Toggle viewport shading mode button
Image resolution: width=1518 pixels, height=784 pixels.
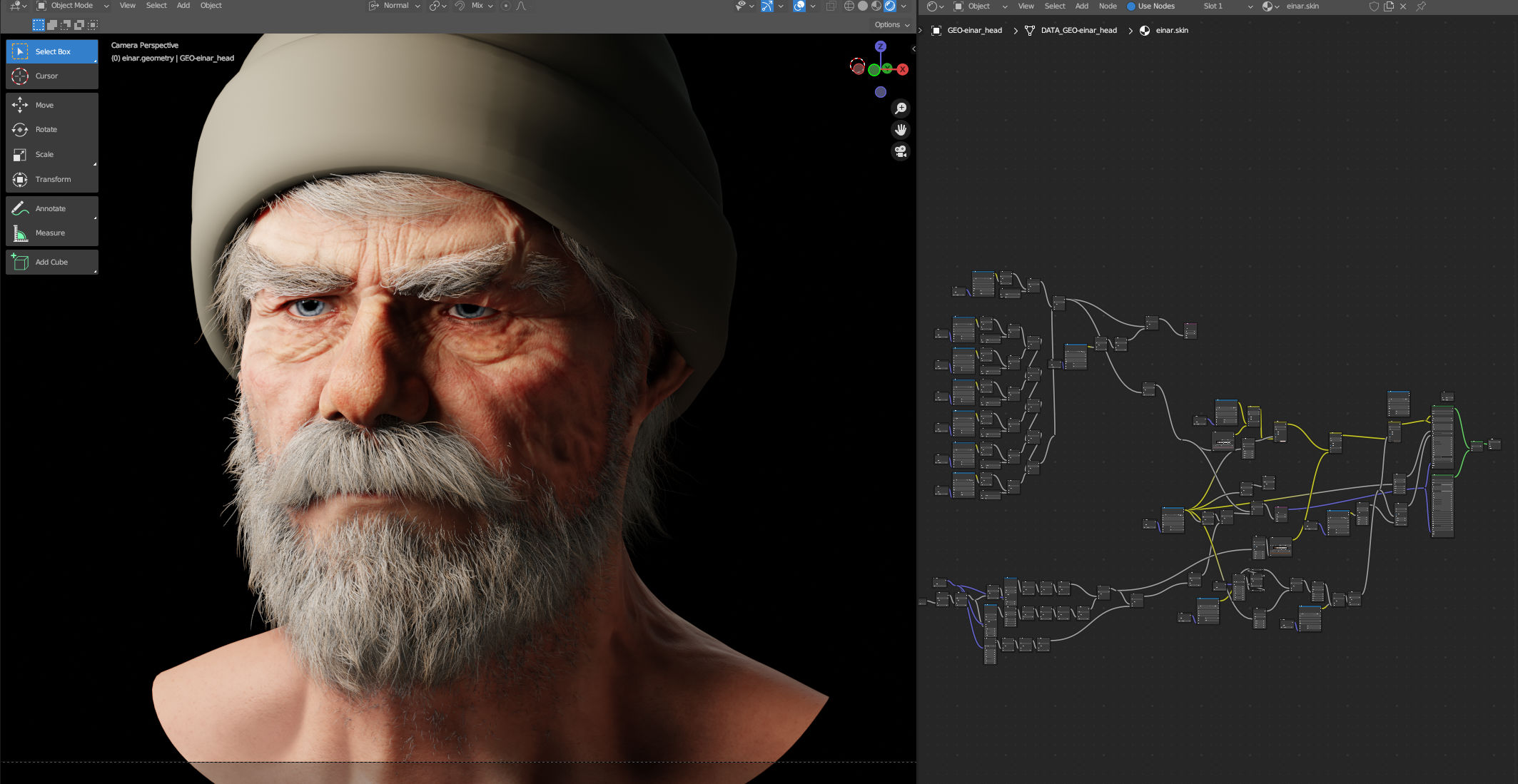point(896,6)
